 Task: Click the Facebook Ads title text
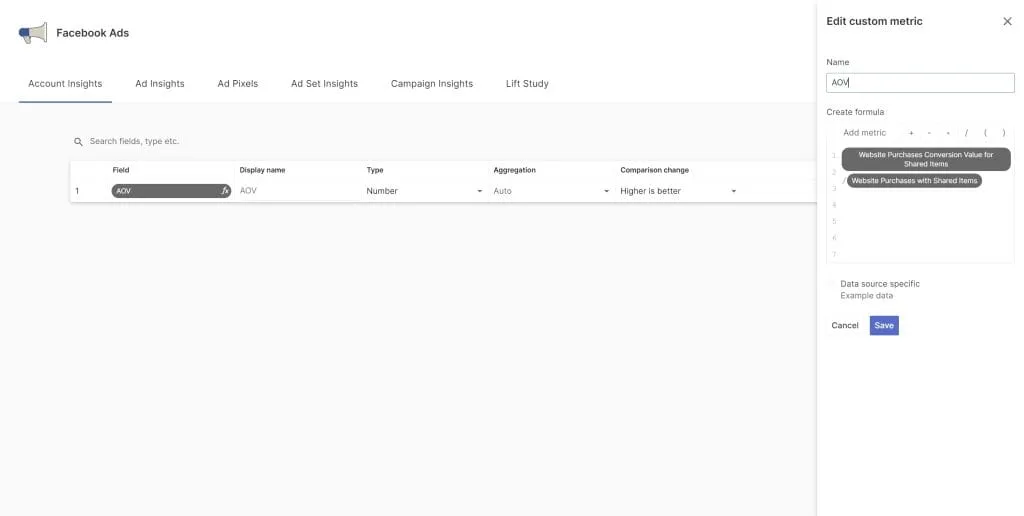pyautogui.click(x=93, y=33)
